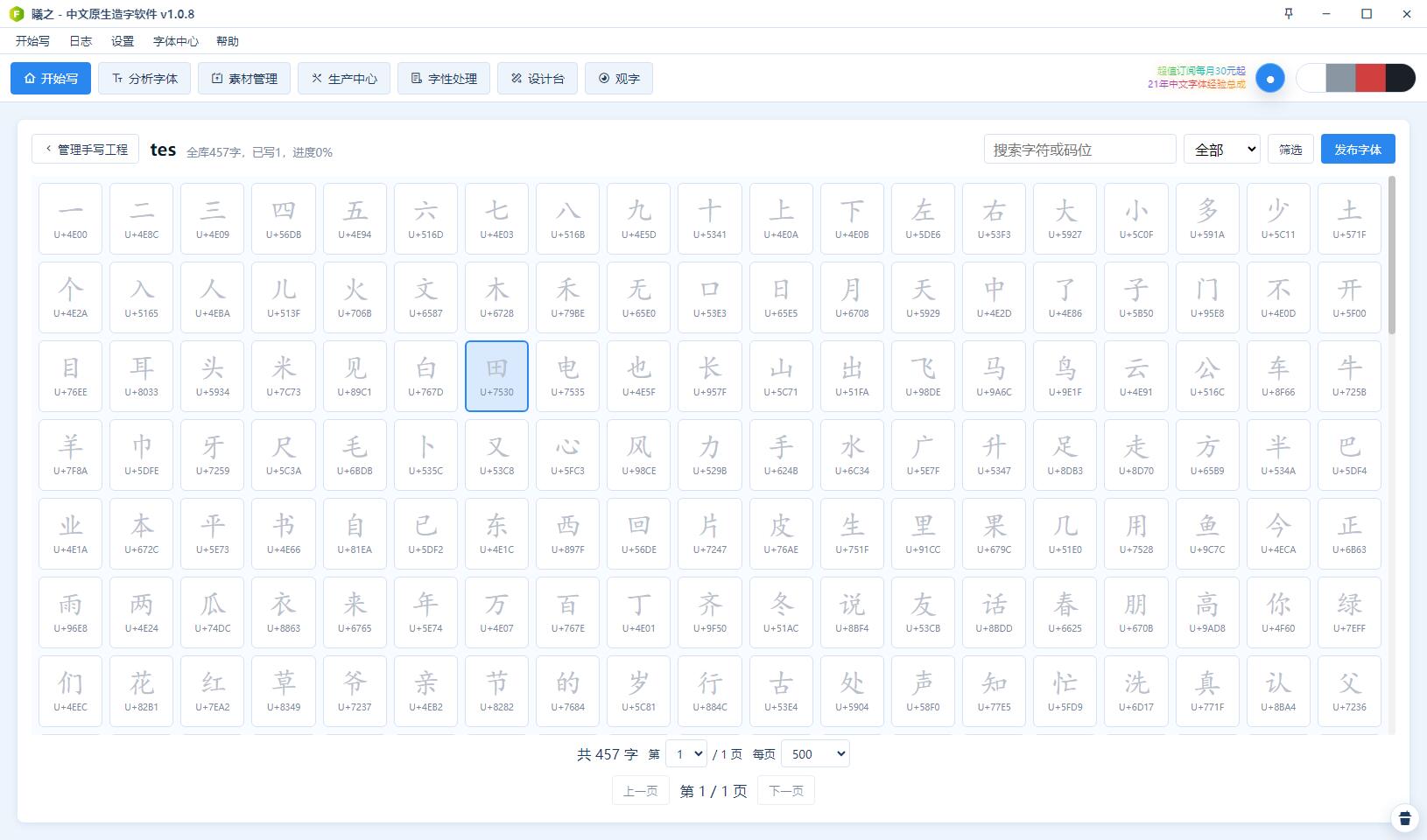Select the 鱼 U+9C7C character cell

(x=1207, y=534)
